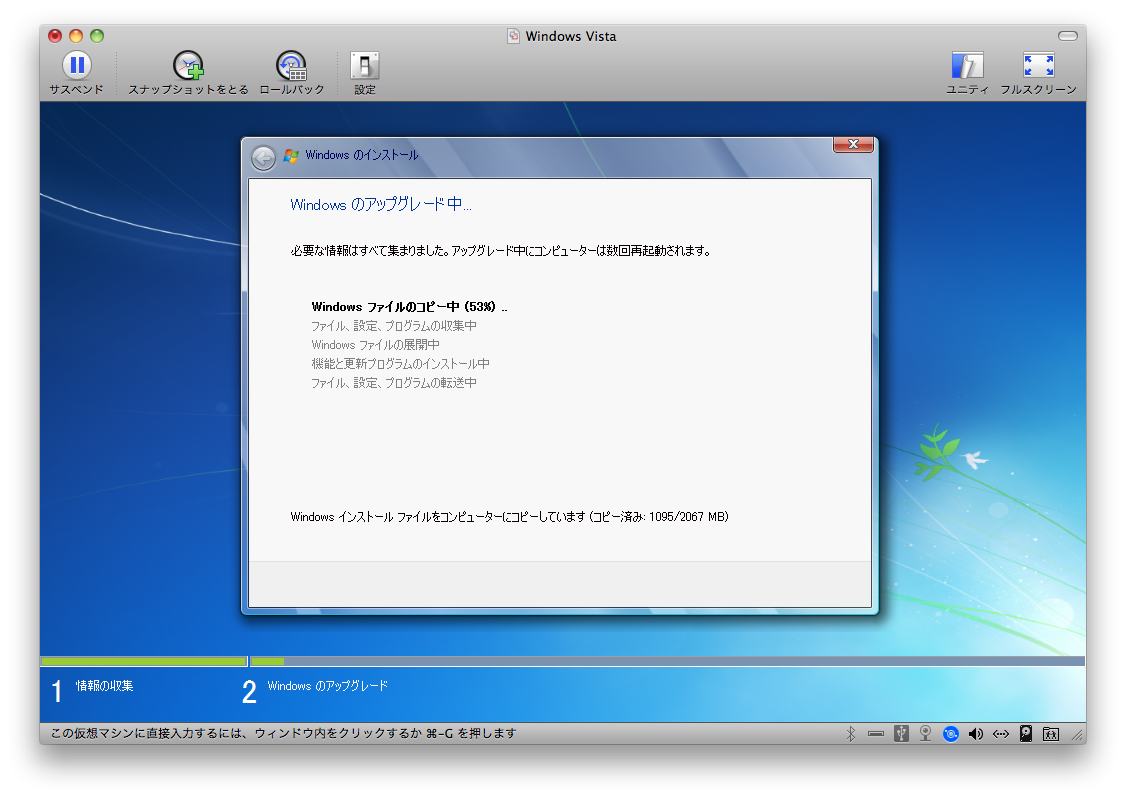The width and height of the screenshot is (1126, 799).
Task: Click the Windows Vista document proxy icon
Action: pyautogui.click(x=513, y=36)
